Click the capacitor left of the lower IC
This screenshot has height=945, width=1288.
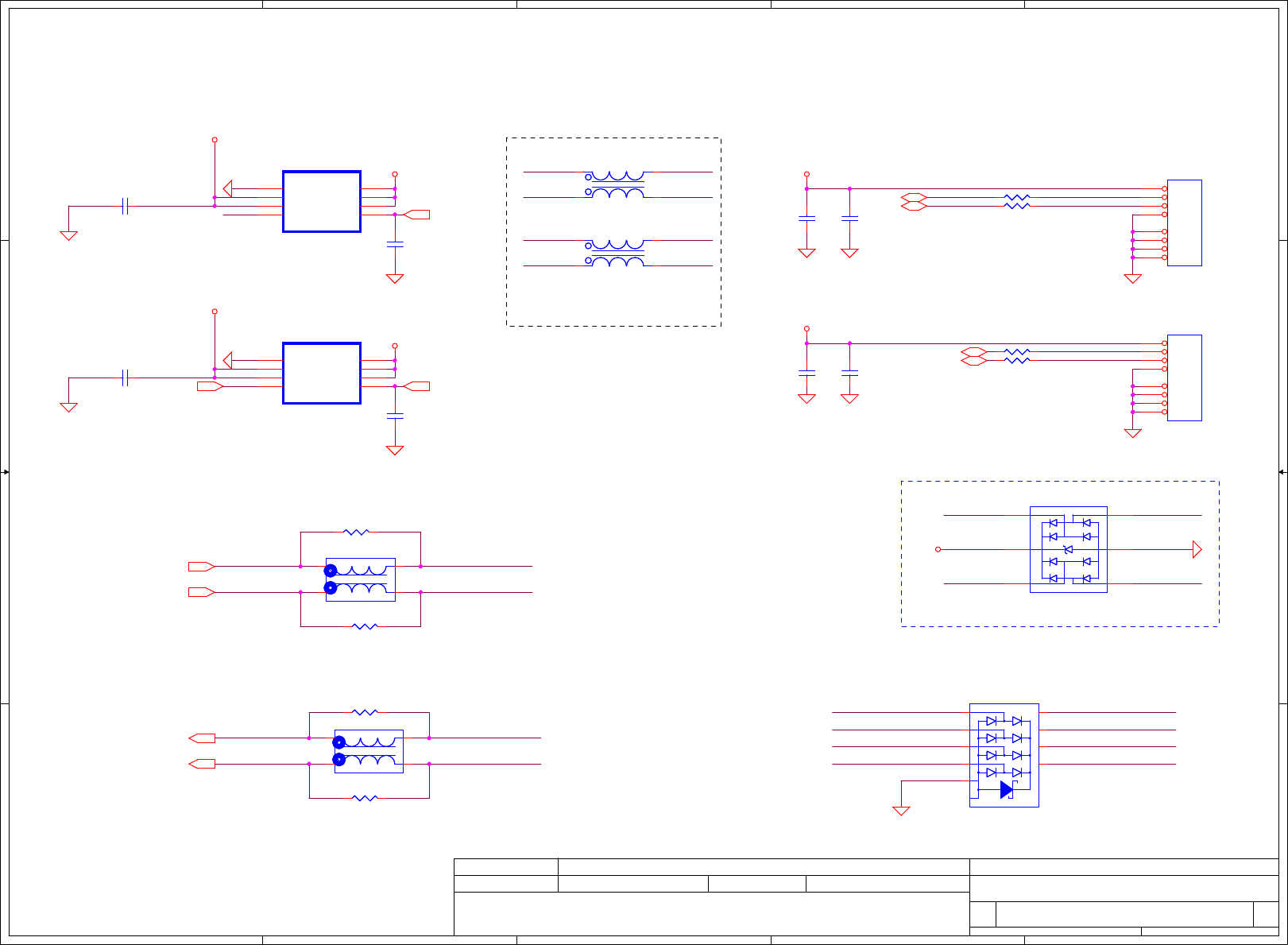[x=125, y=378]
